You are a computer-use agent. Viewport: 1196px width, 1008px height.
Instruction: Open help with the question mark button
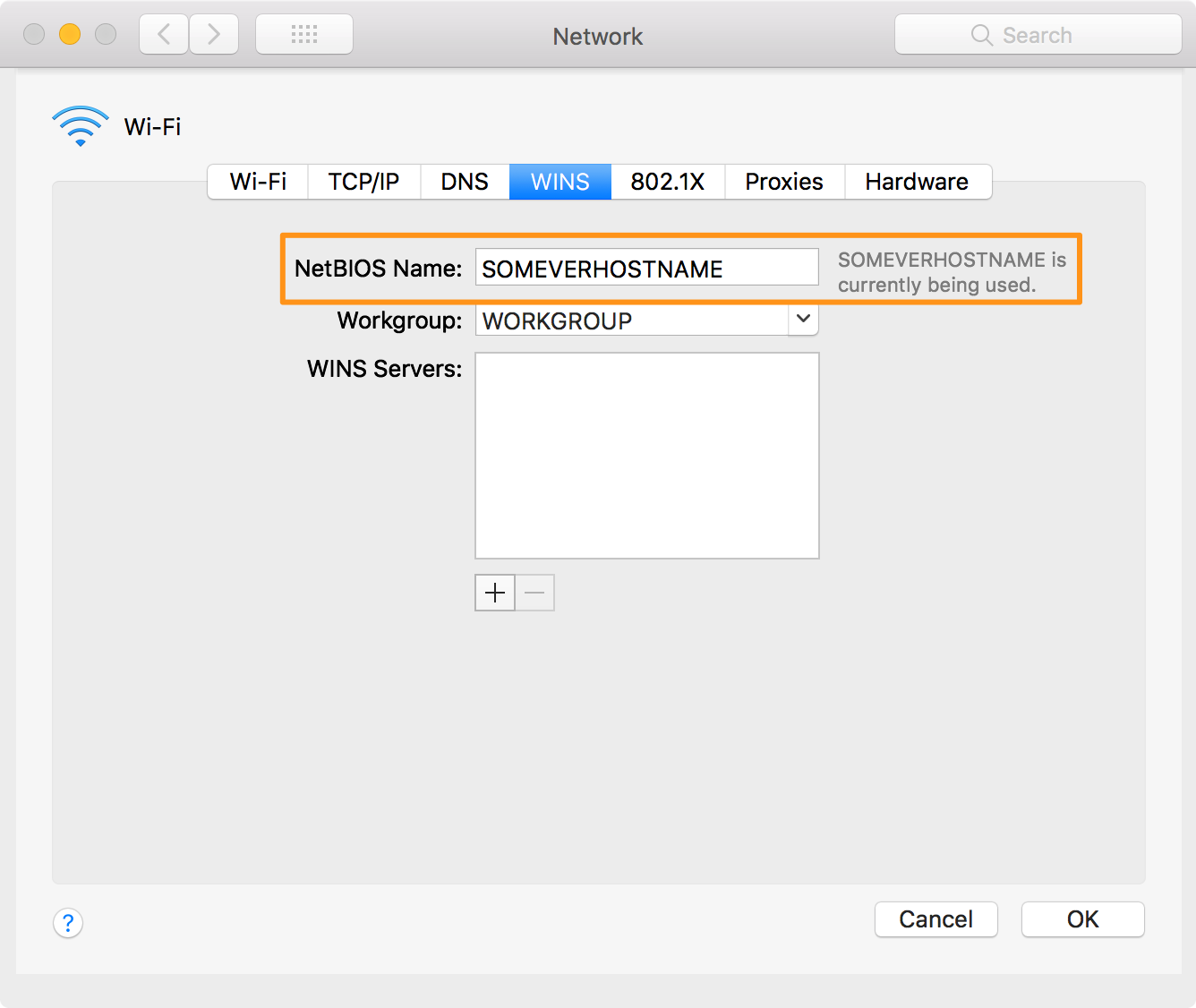tap(68, 922)
